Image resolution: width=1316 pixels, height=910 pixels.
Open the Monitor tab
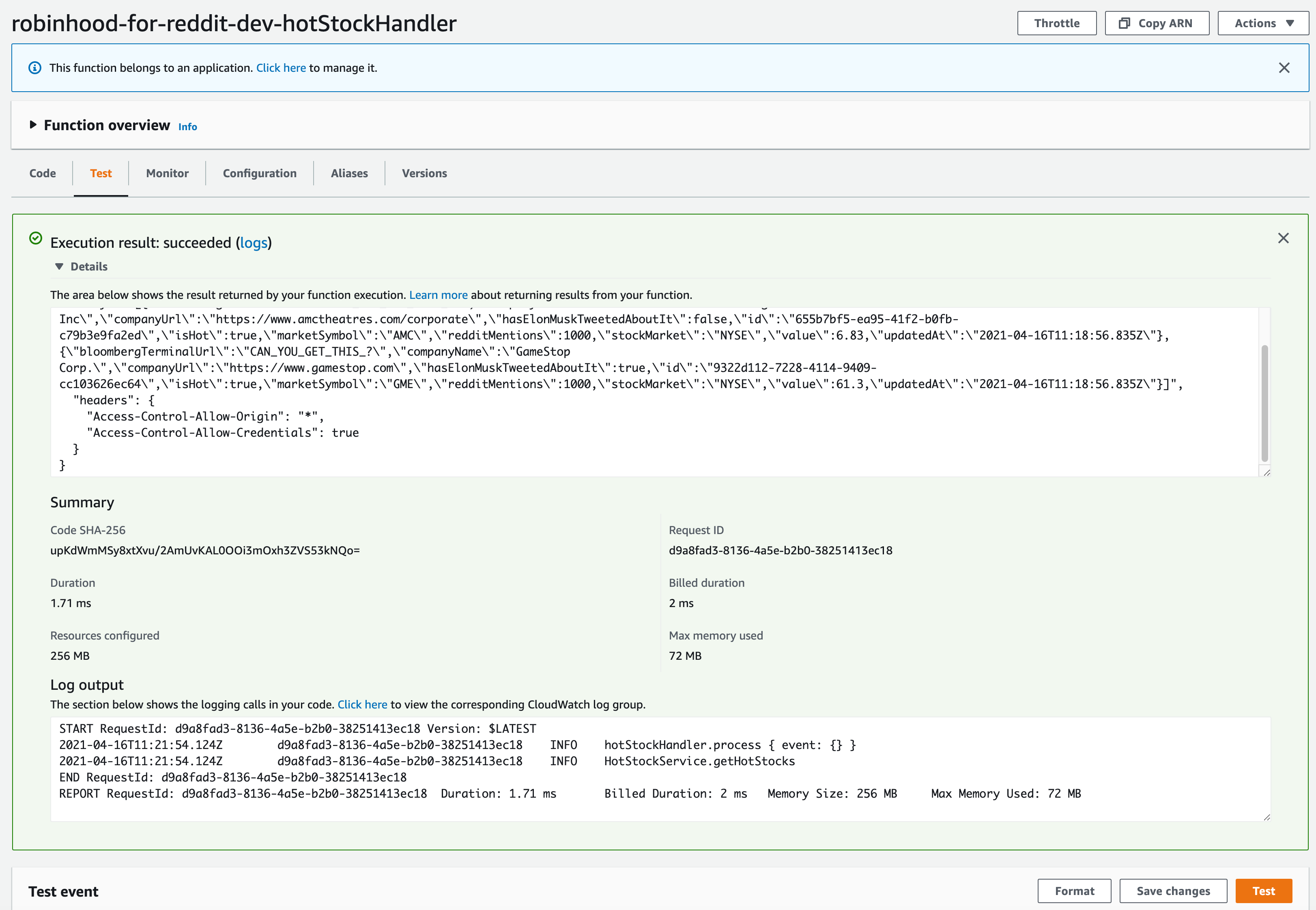(x=167, y=173)
